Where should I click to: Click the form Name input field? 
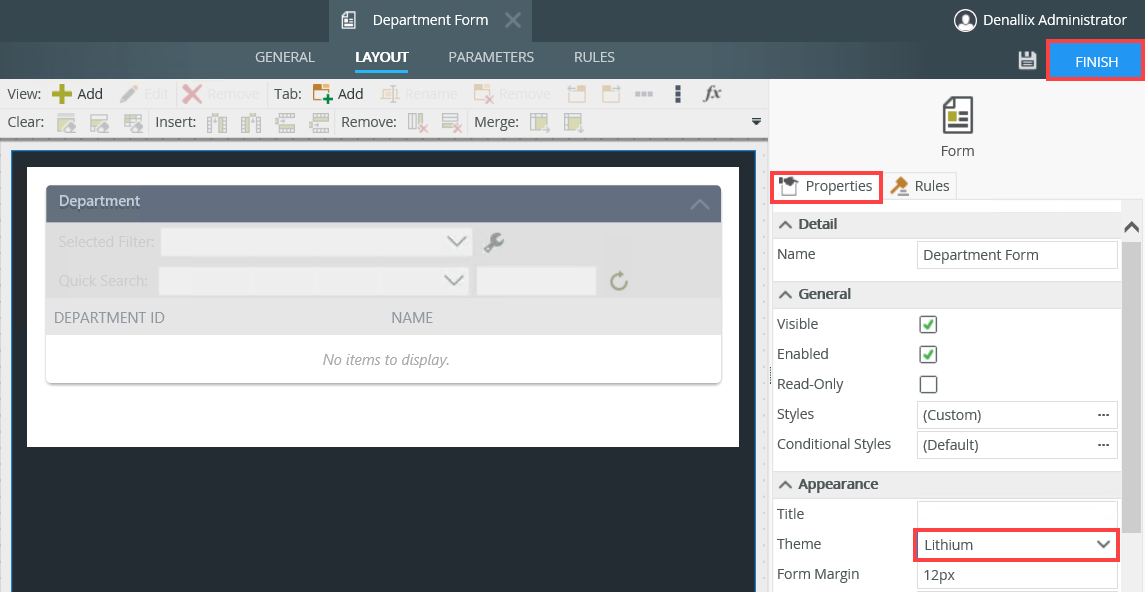(x=1016, y=255)
